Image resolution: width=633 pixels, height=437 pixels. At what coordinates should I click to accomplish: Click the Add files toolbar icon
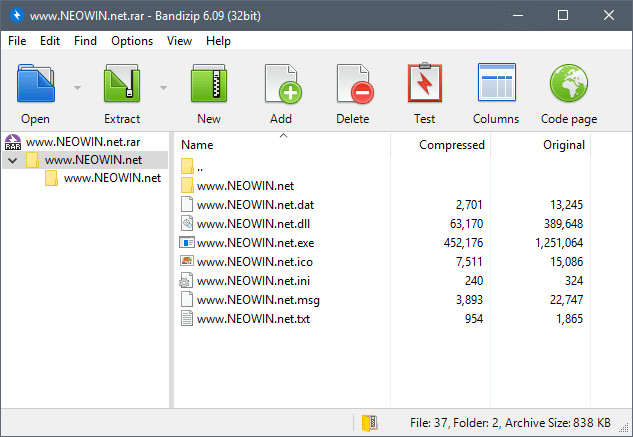tap(283, 84)
